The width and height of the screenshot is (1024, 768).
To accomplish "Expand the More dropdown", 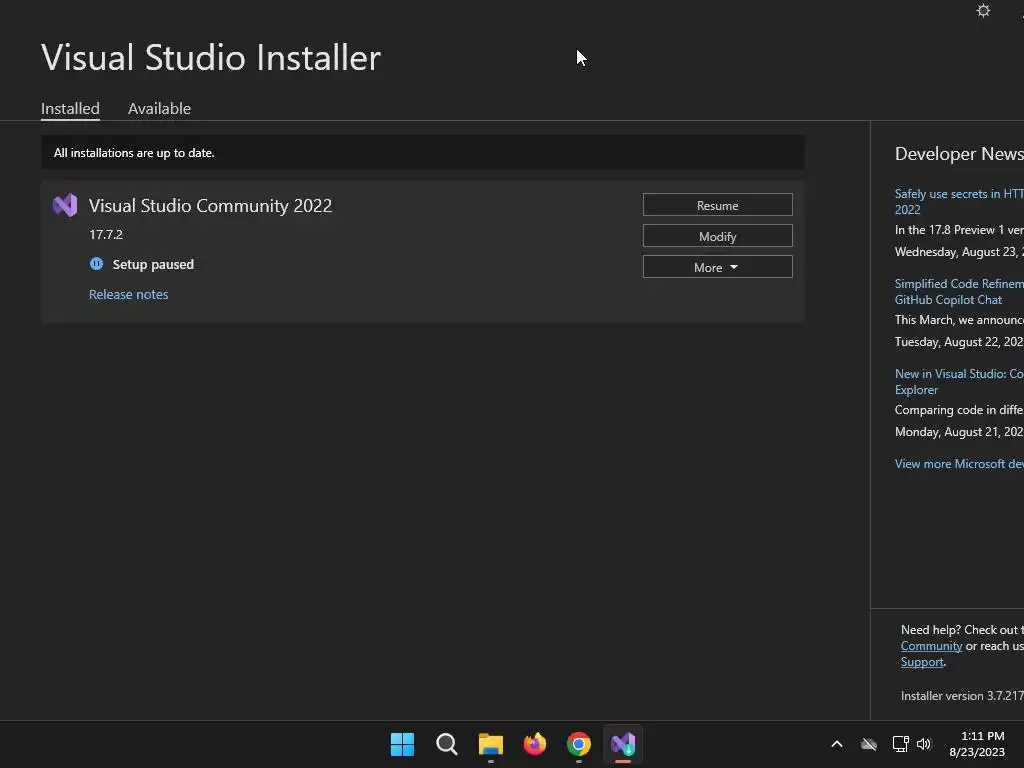I will [717, 267].
